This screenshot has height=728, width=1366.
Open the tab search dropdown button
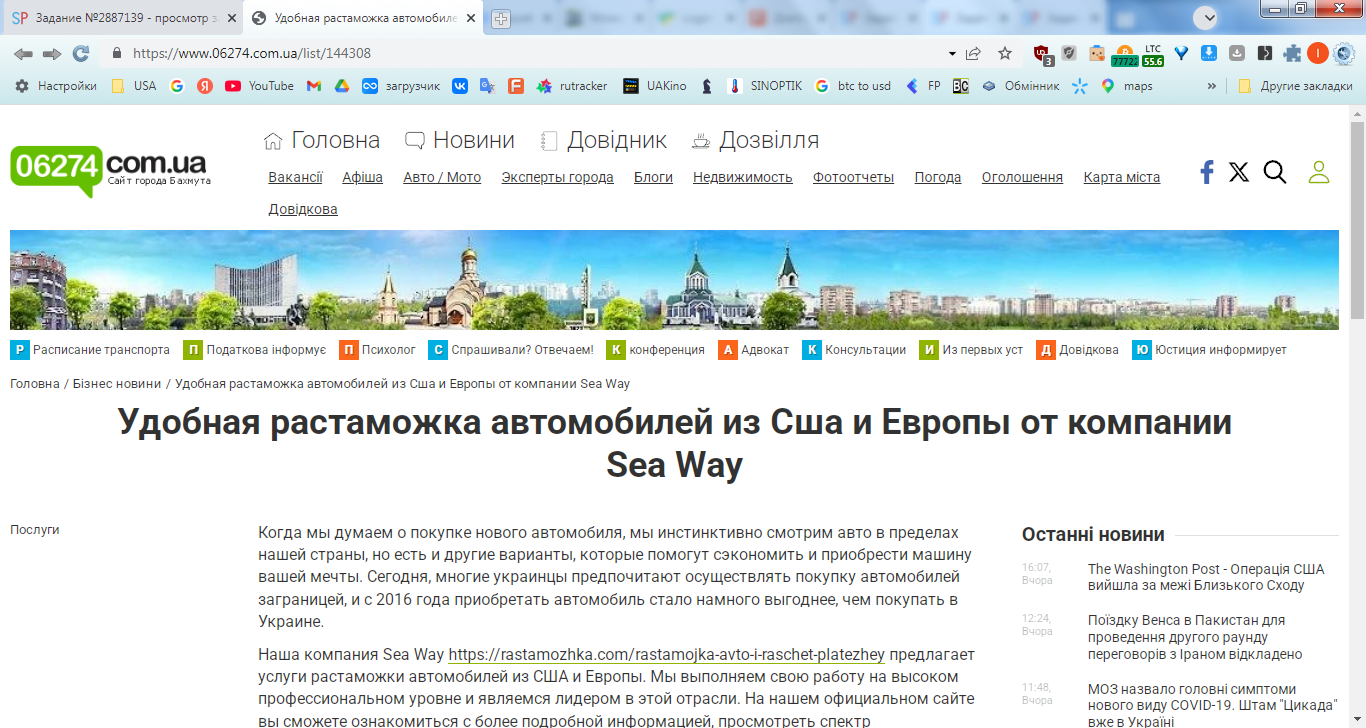tap(1207, 17)
